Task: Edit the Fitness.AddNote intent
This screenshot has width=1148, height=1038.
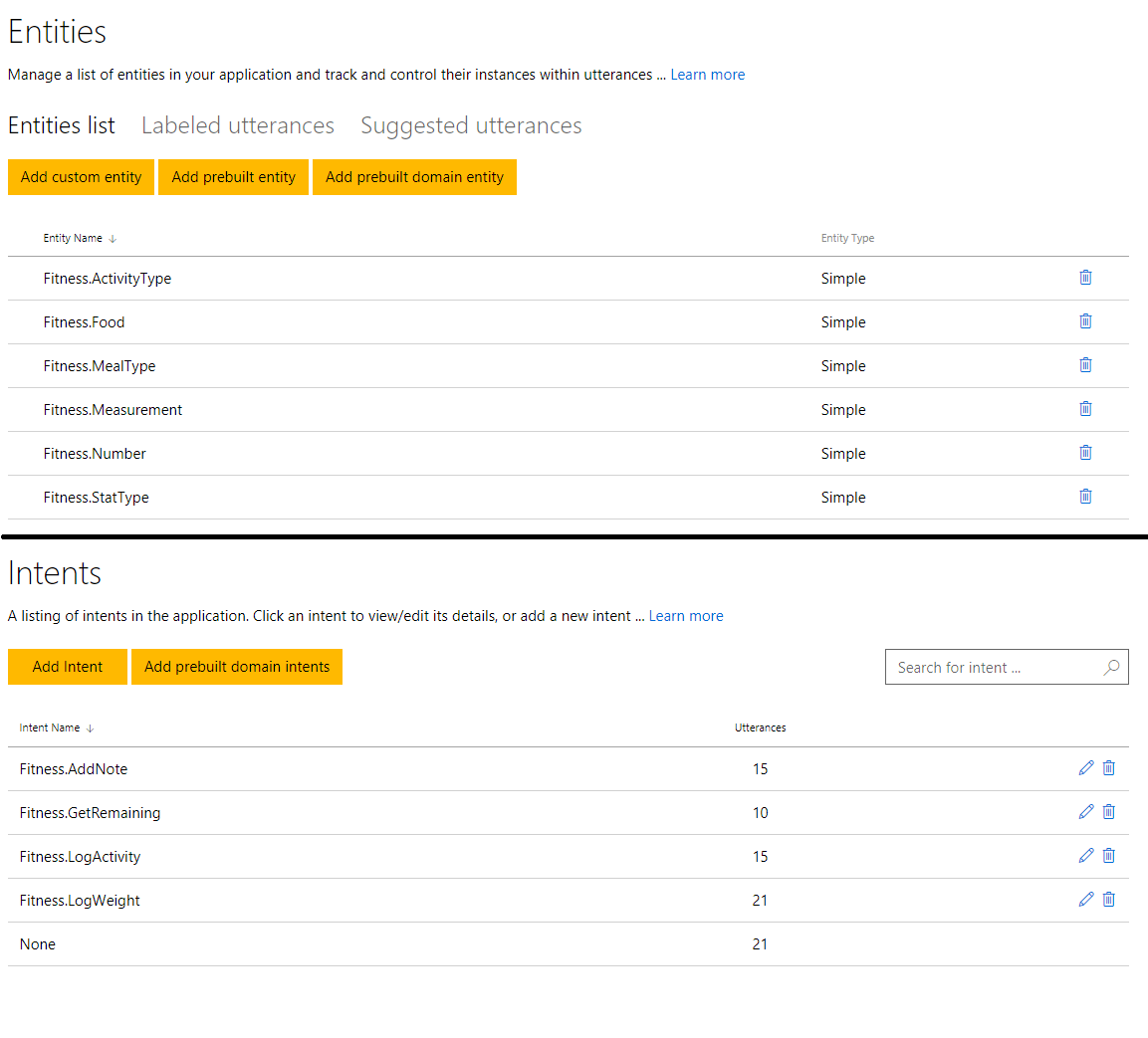Action: (1086, 768)
